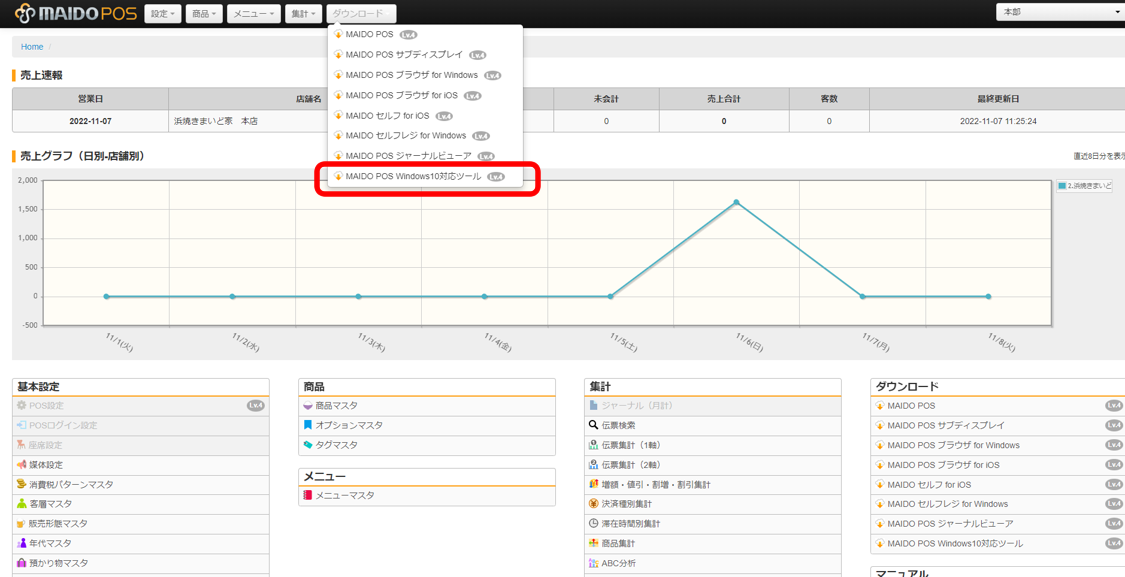This screenshot has width=1125, height=577.
Task: Click the 2022-11-07 business date cell
Action: pyautogui.click(x=90, y=121)
